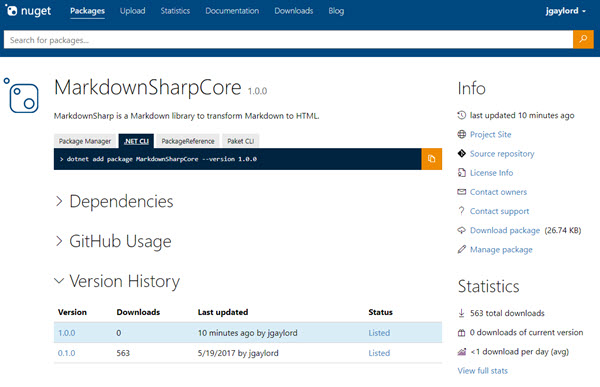
Task: Open the Packages nav item
Action: click(x=87, y=11)
